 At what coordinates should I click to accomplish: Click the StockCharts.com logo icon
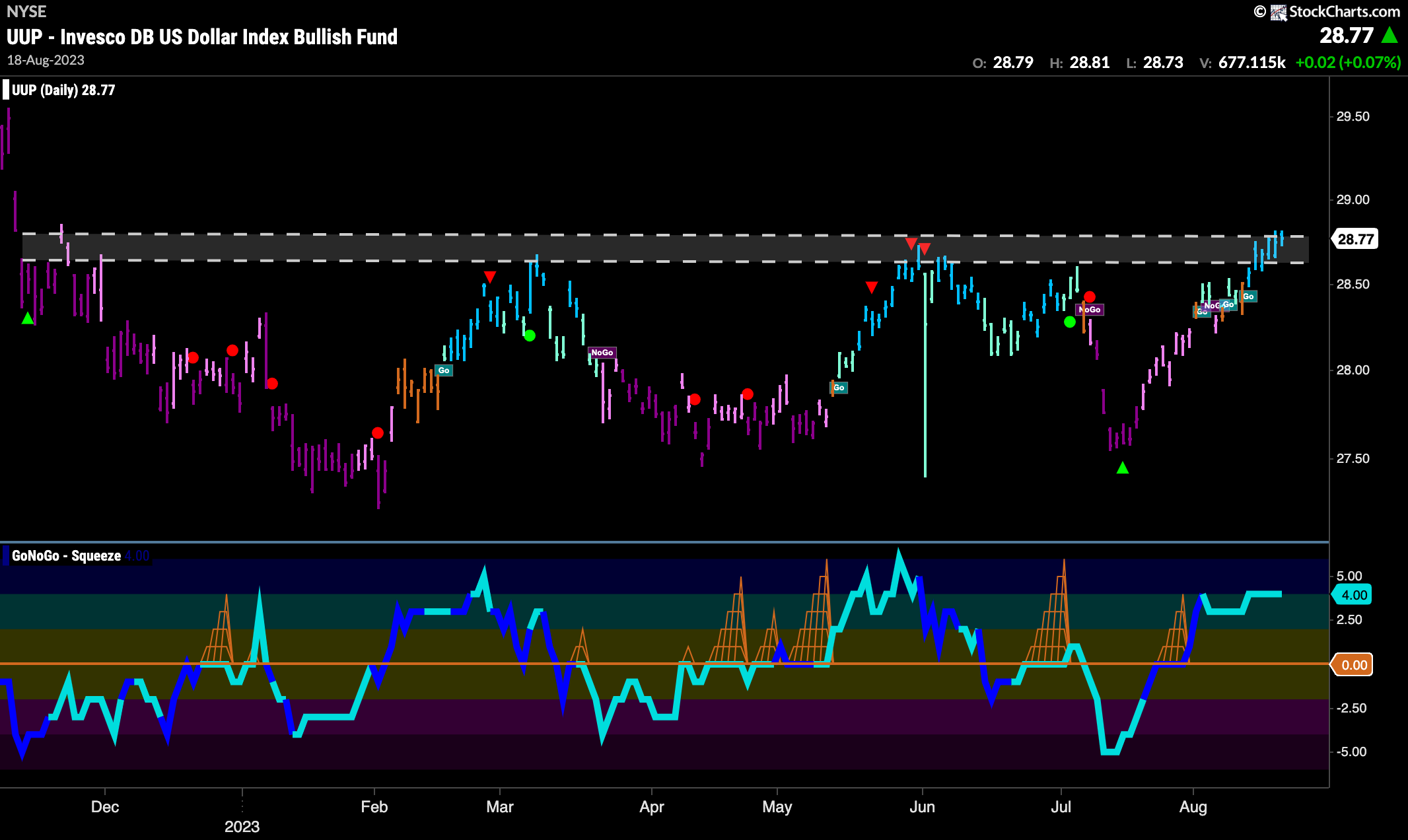pos(1279,12)
